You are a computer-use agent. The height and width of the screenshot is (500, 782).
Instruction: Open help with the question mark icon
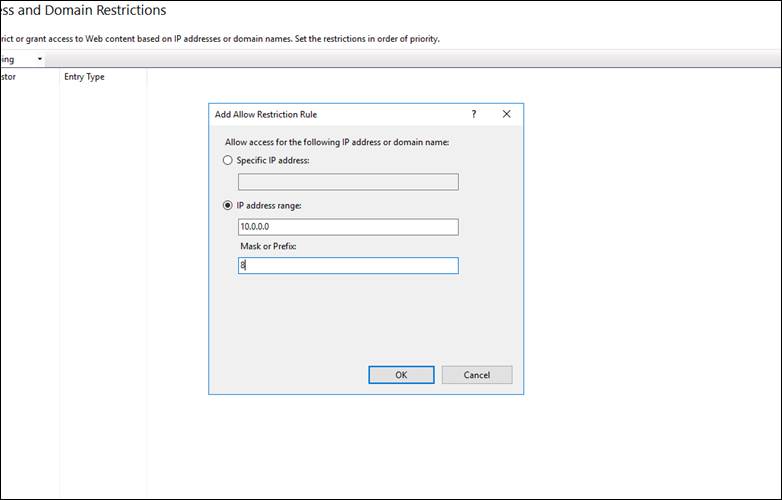pyautogui.click(x=474, y=114)
